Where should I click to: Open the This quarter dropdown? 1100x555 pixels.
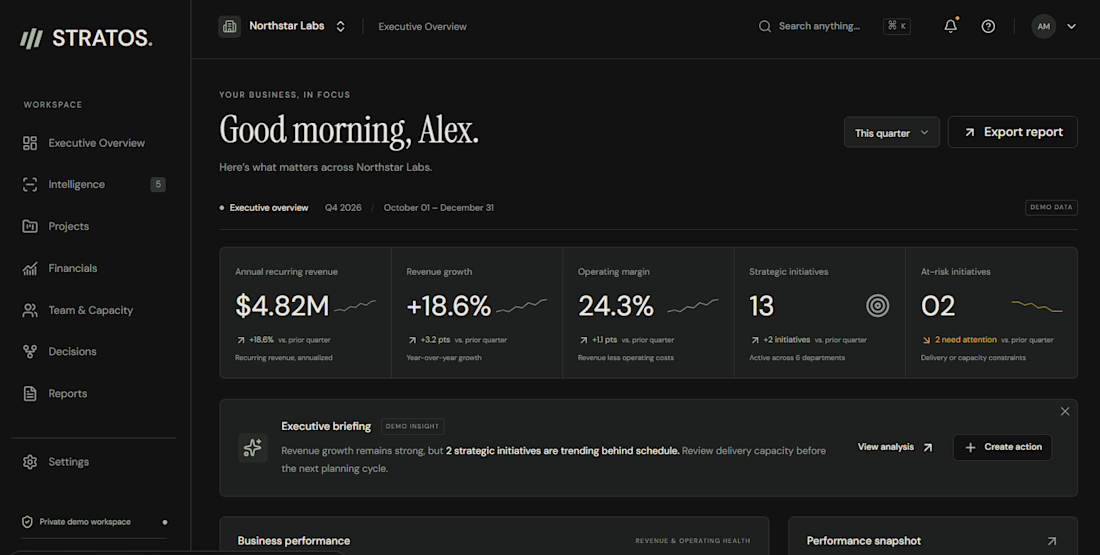(x=892, y=133)
